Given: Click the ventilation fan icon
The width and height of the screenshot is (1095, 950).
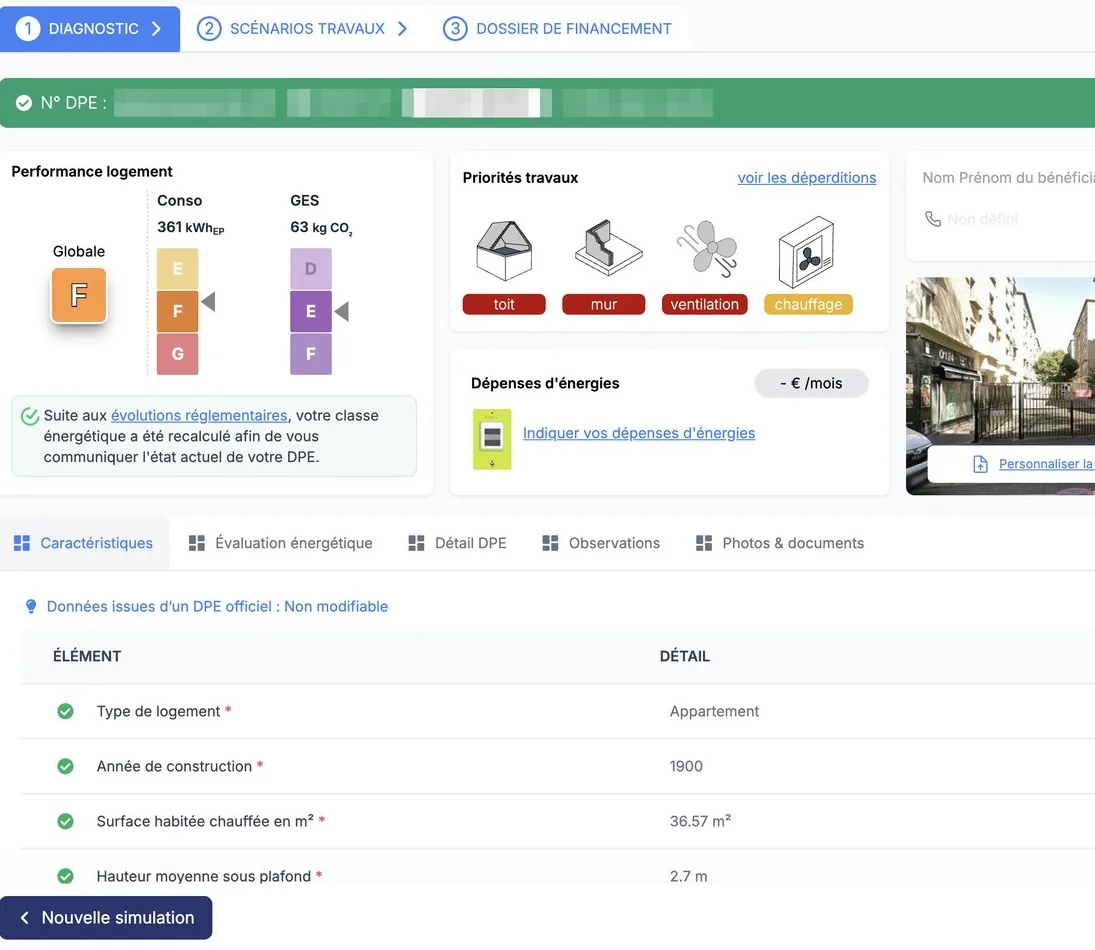Looking at the screenshot, I should click(x=707, y=249).
